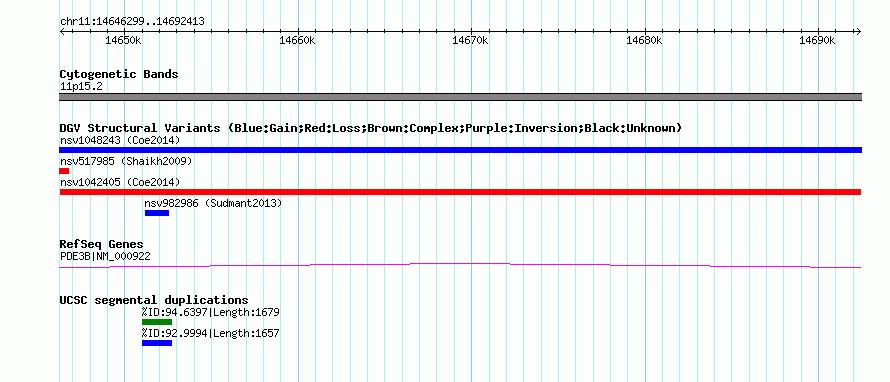
Task: Open the PDE3B|NM_000922 gene label
Action: pos(105,257)
